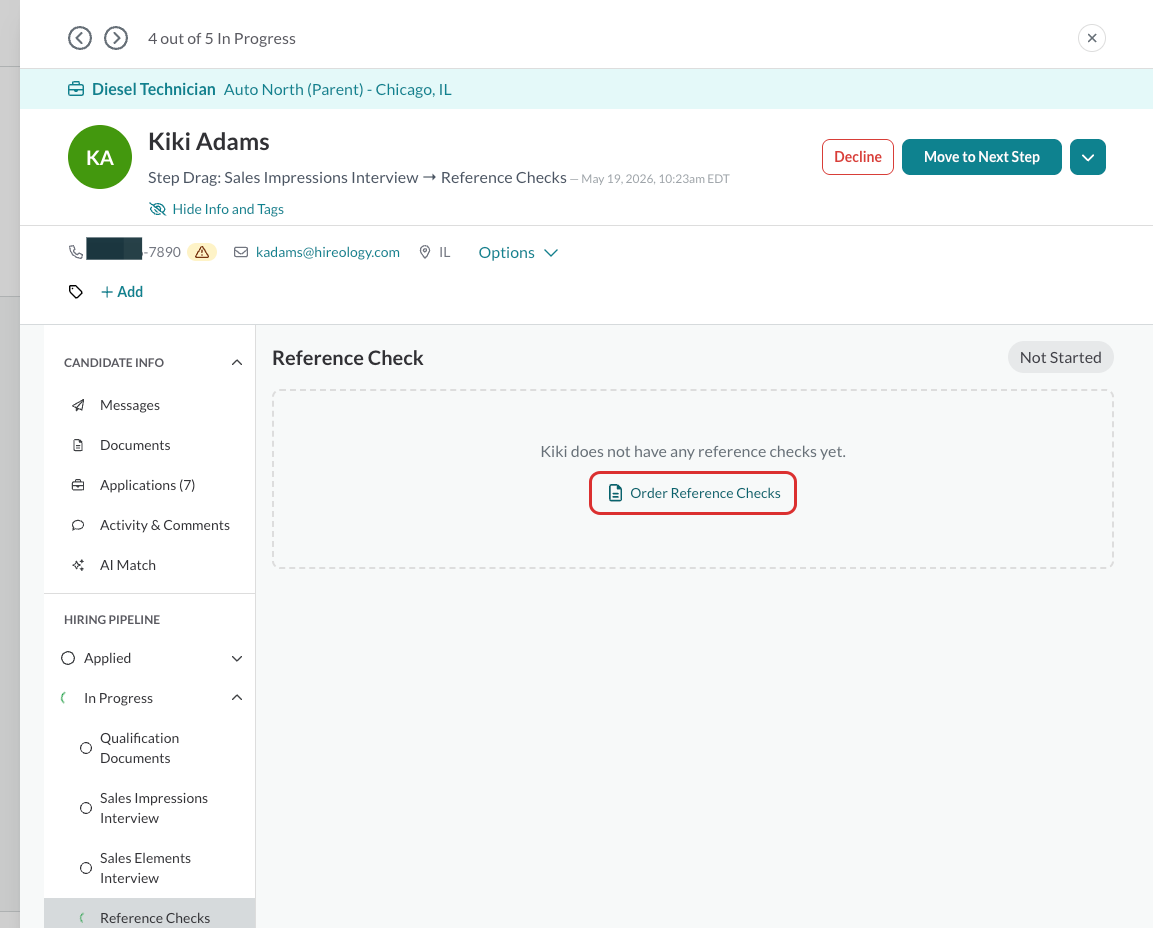Open kadams@hireology.com email link
This screenshot has width=1153, height=928.
click(x=328, y=252)
